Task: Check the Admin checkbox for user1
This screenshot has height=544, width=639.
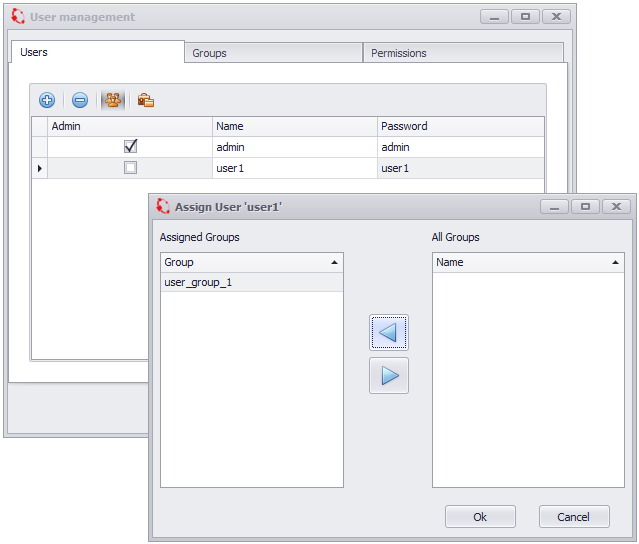Action: coord(130,168)
